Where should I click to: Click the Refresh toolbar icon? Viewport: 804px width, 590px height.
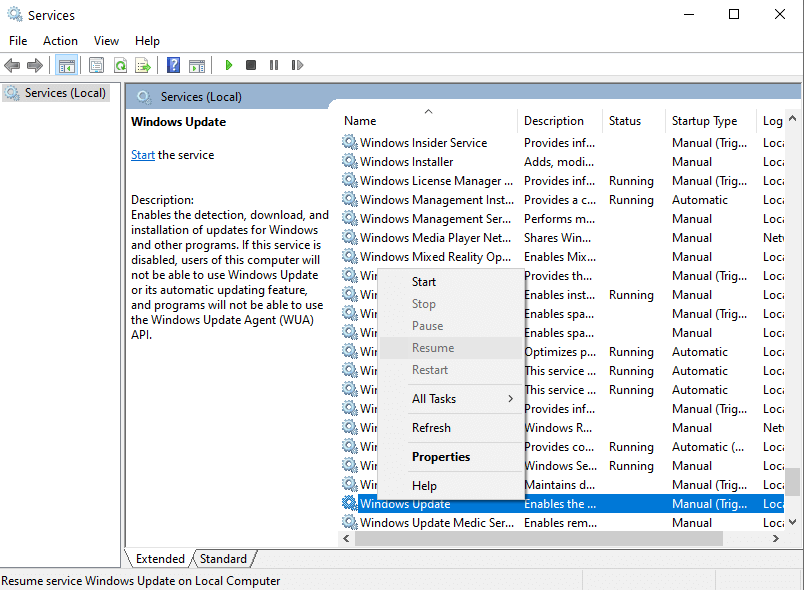click(119, 64)
